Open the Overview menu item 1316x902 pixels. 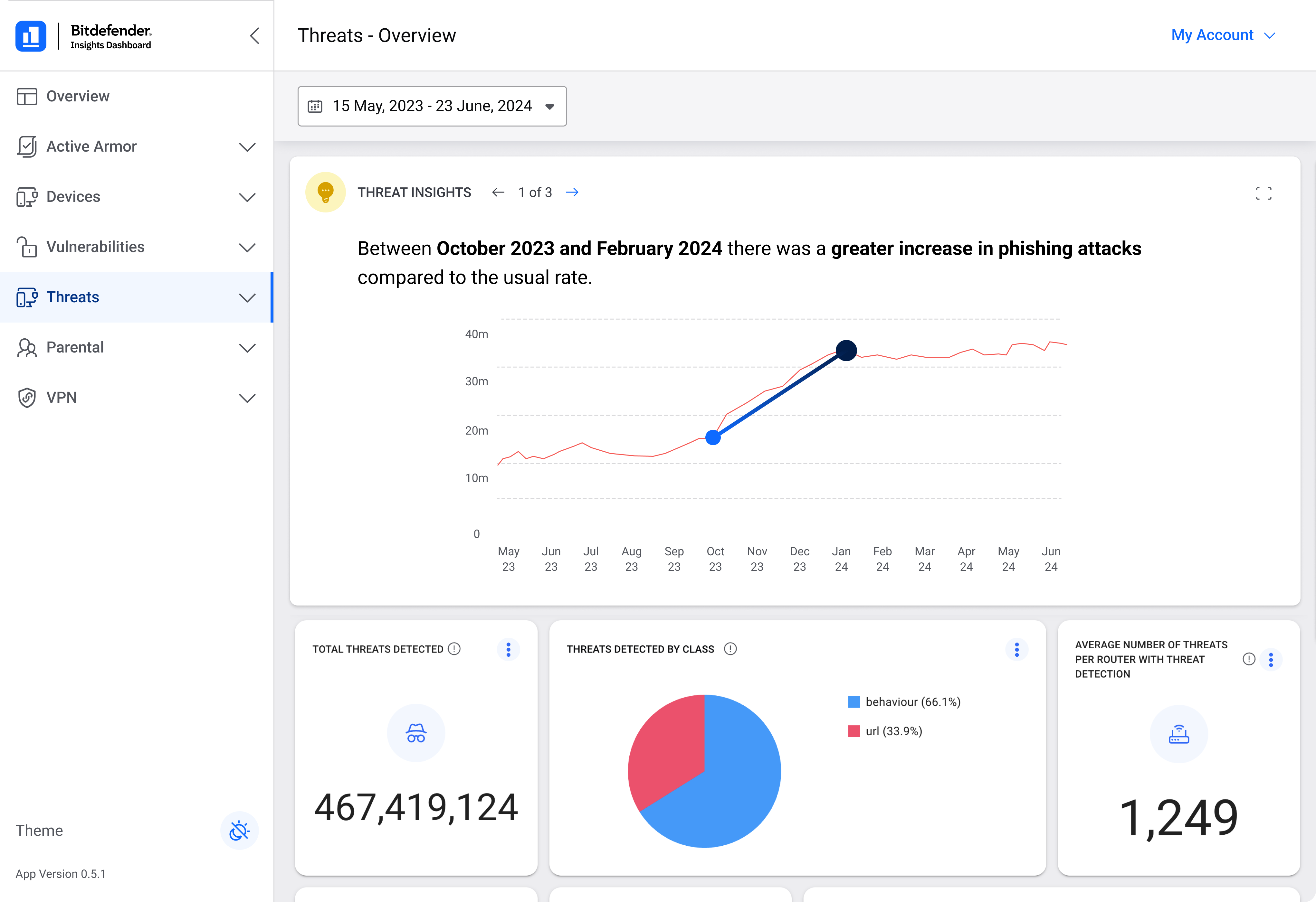click(137, 96)
